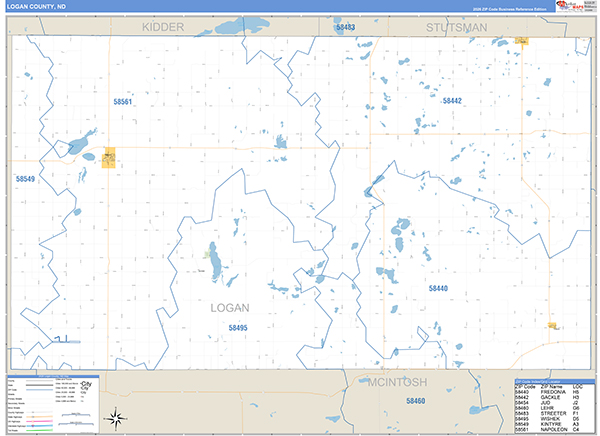Select the FREDONIA row in the index
600x436 pixels.
coord(547,392)
